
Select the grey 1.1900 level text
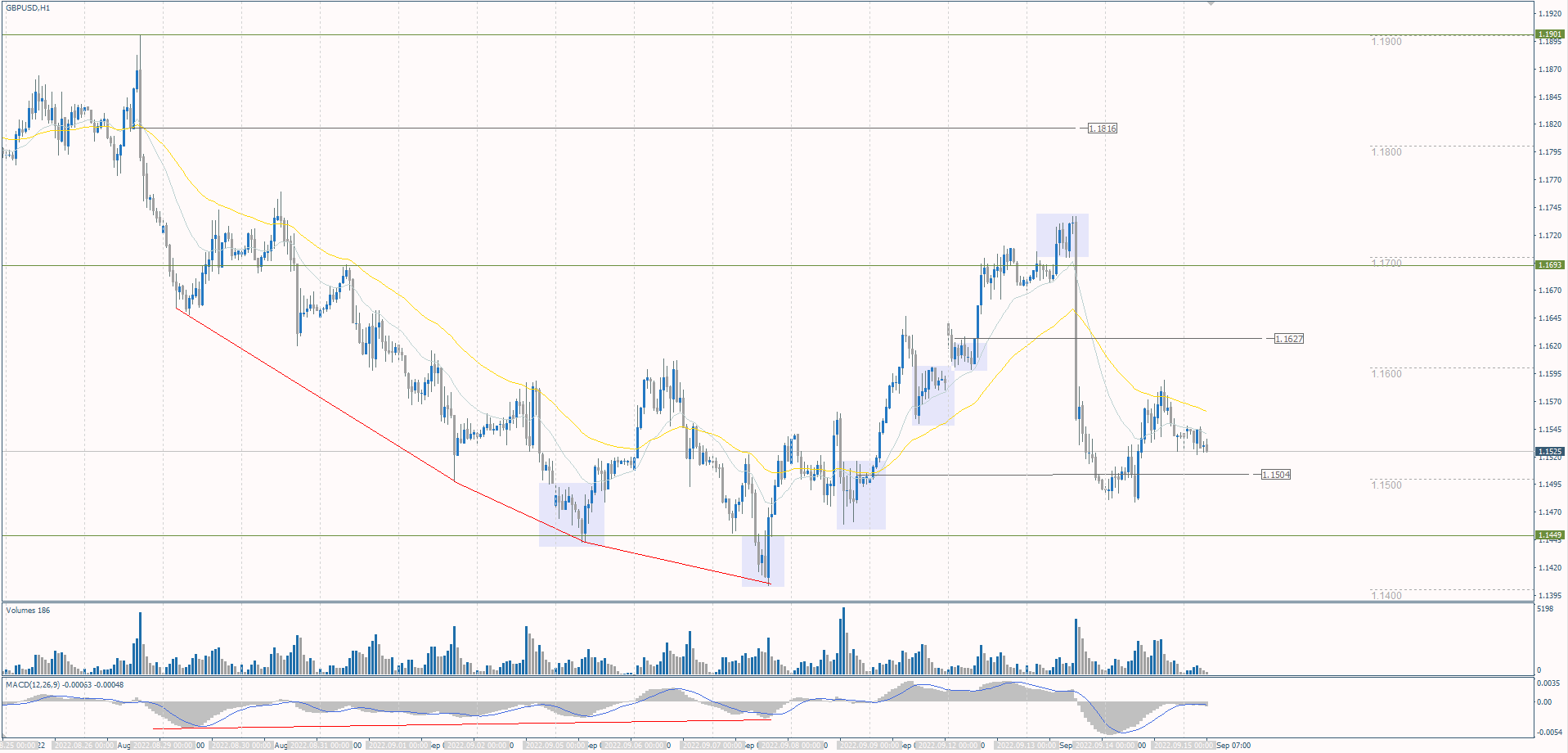click(1386, 42)
